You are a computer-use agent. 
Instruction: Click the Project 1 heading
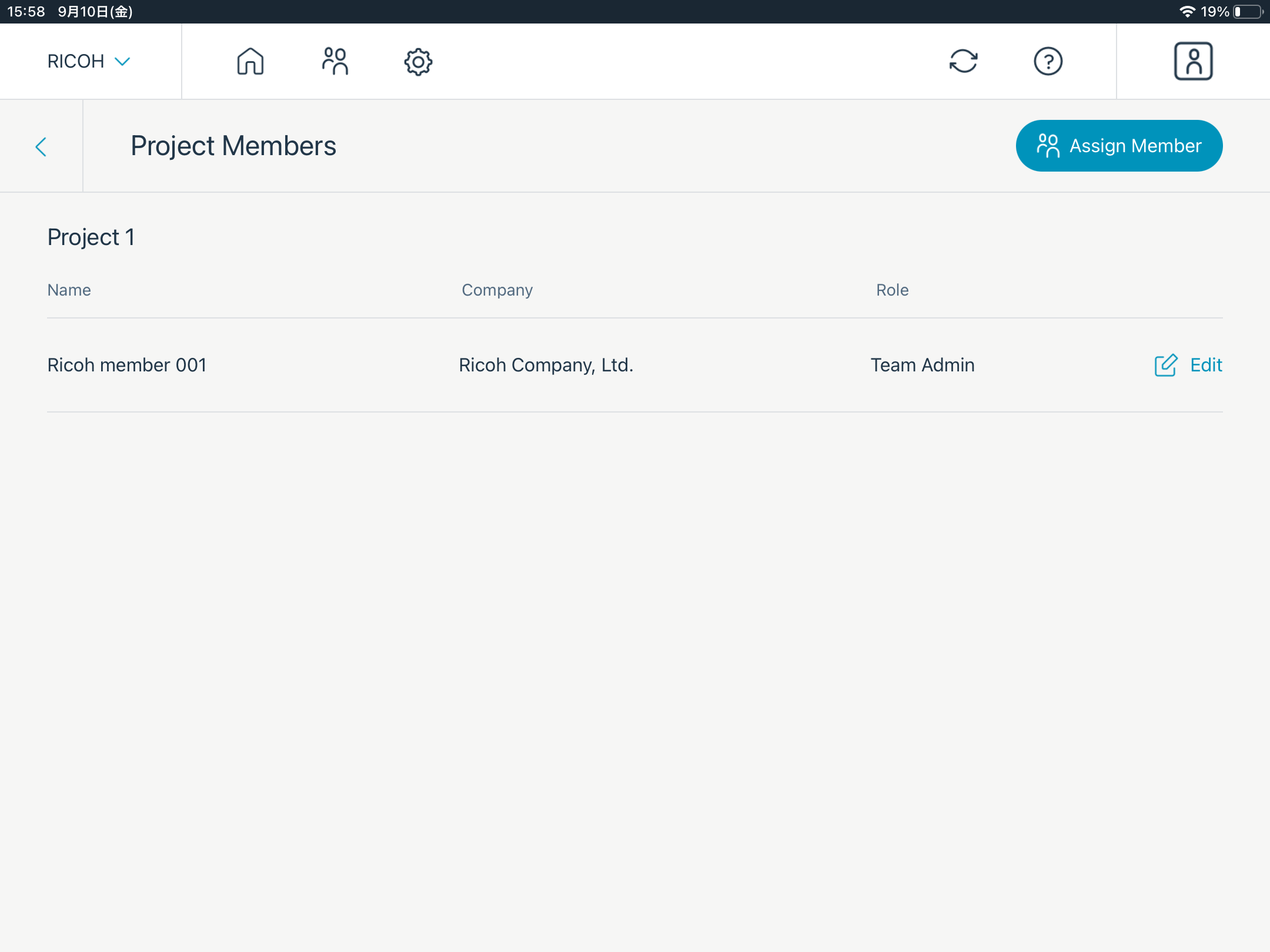91,237
